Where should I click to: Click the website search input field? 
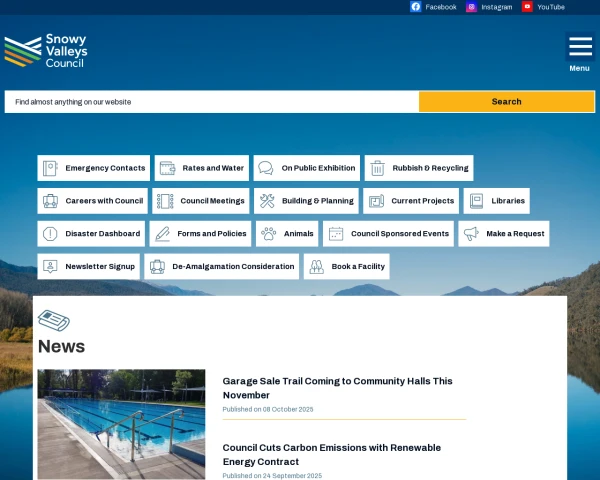[x=211, y=101]
